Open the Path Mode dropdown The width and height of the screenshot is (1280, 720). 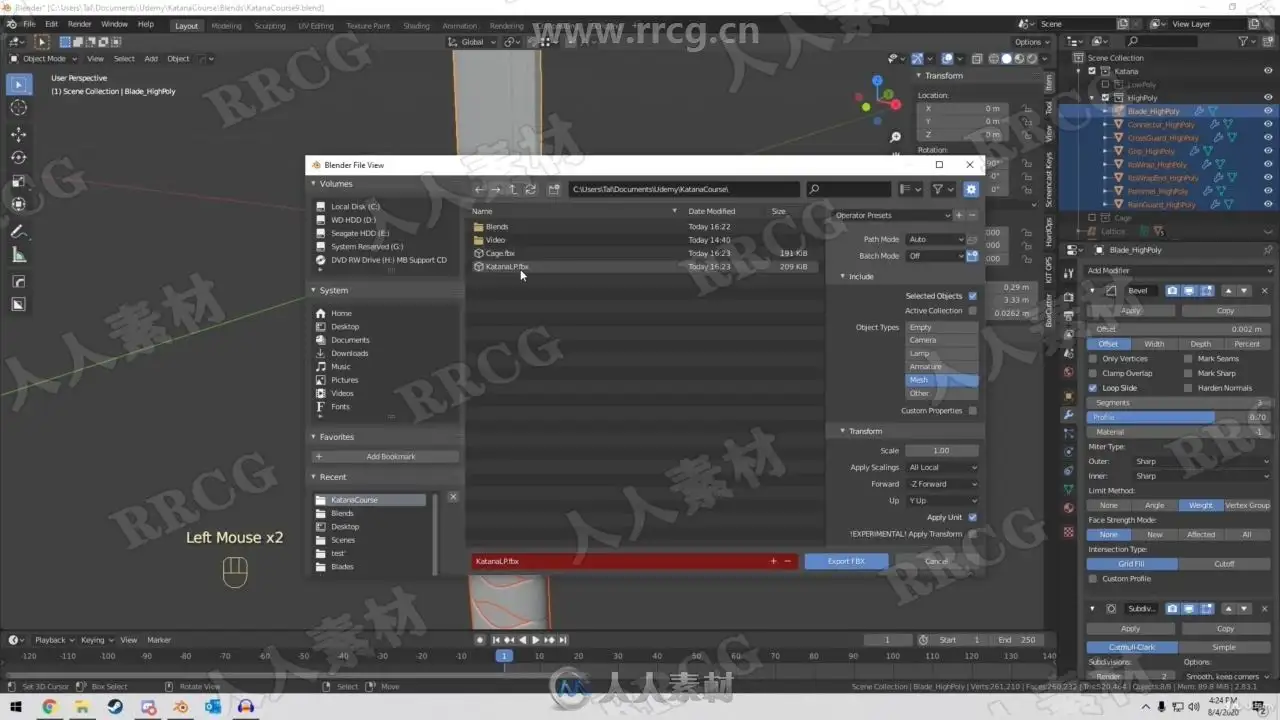935,240
